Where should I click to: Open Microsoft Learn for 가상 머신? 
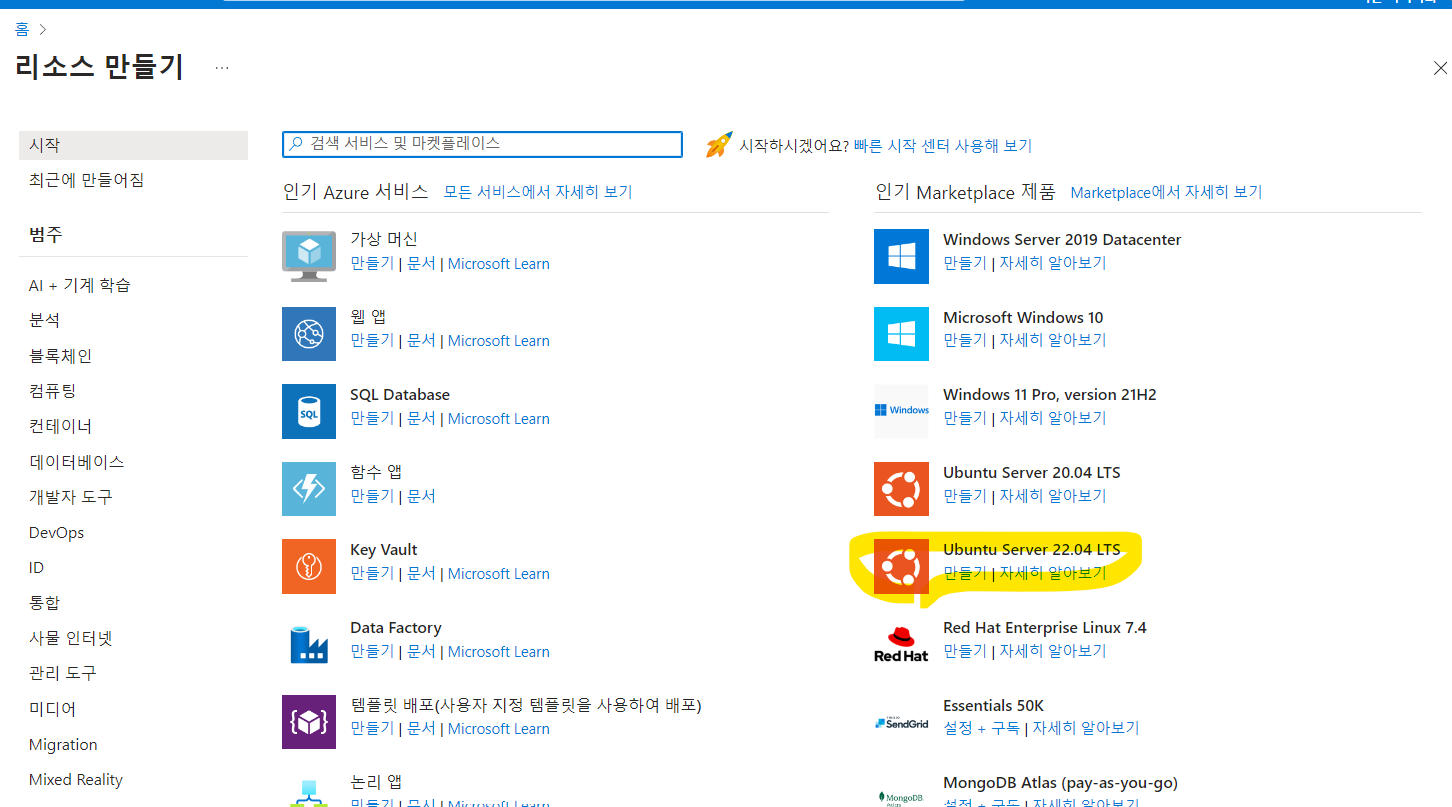(x=499, y=264)
